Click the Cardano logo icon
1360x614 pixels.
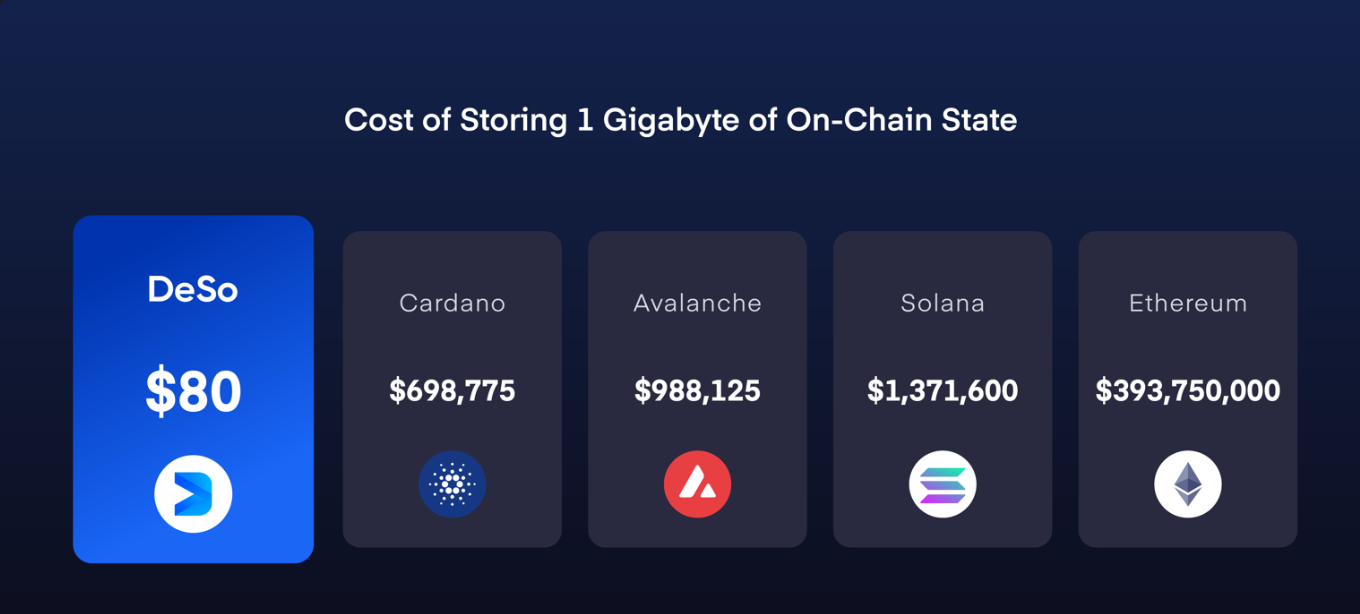point(452,485)
